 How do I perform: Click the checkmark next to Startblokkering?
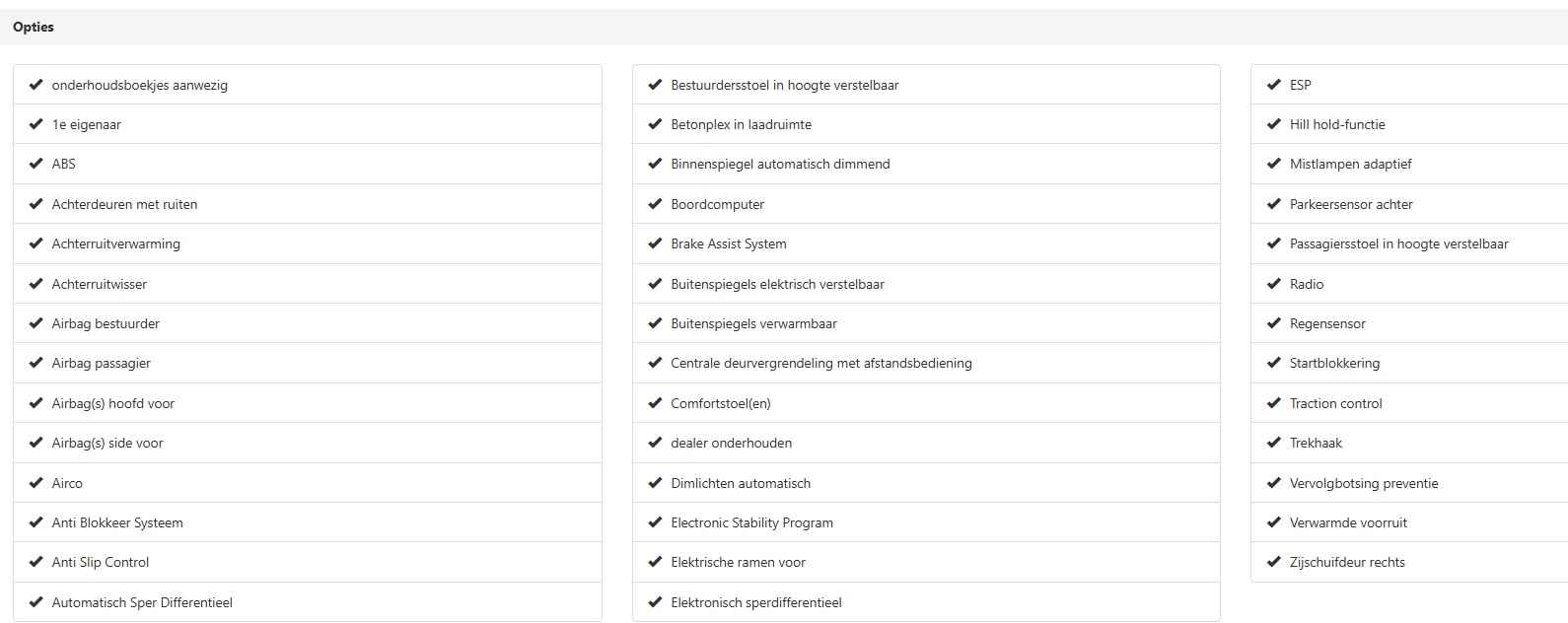tap(1274, 363)
